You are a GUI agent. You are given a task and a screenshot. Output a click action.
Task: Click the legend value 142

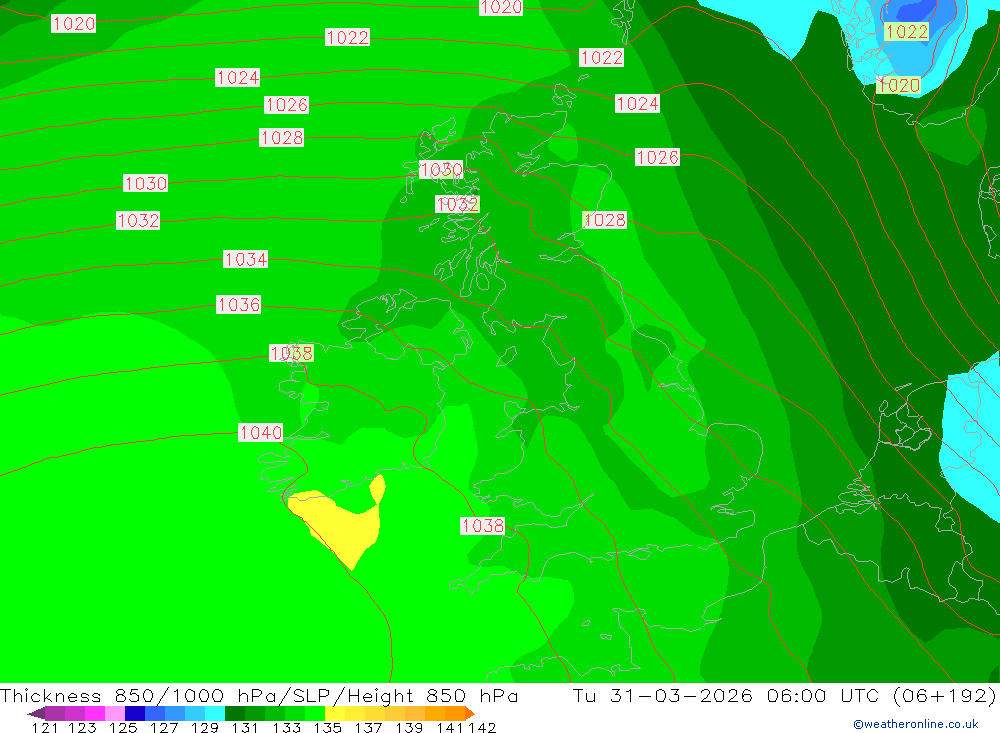point(482,727)
